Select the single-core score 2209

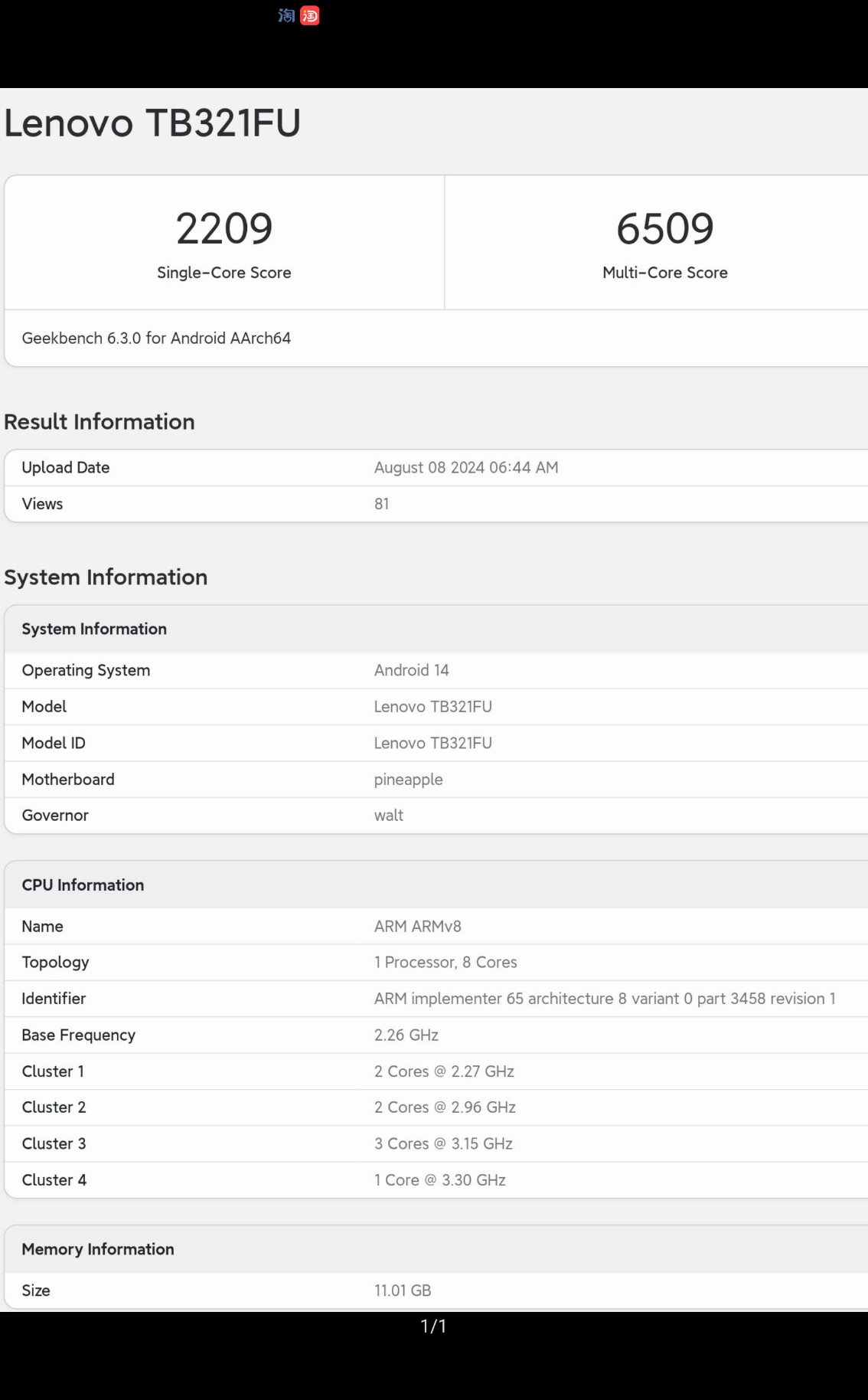coord(224,228)
